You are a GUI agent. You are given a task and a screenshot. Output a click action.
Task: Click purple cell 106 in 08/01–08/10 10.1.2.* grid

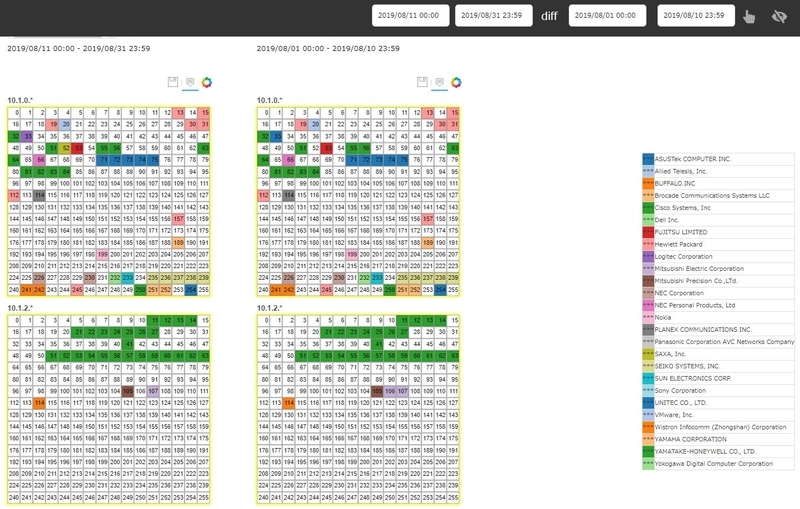coord(390,391)
